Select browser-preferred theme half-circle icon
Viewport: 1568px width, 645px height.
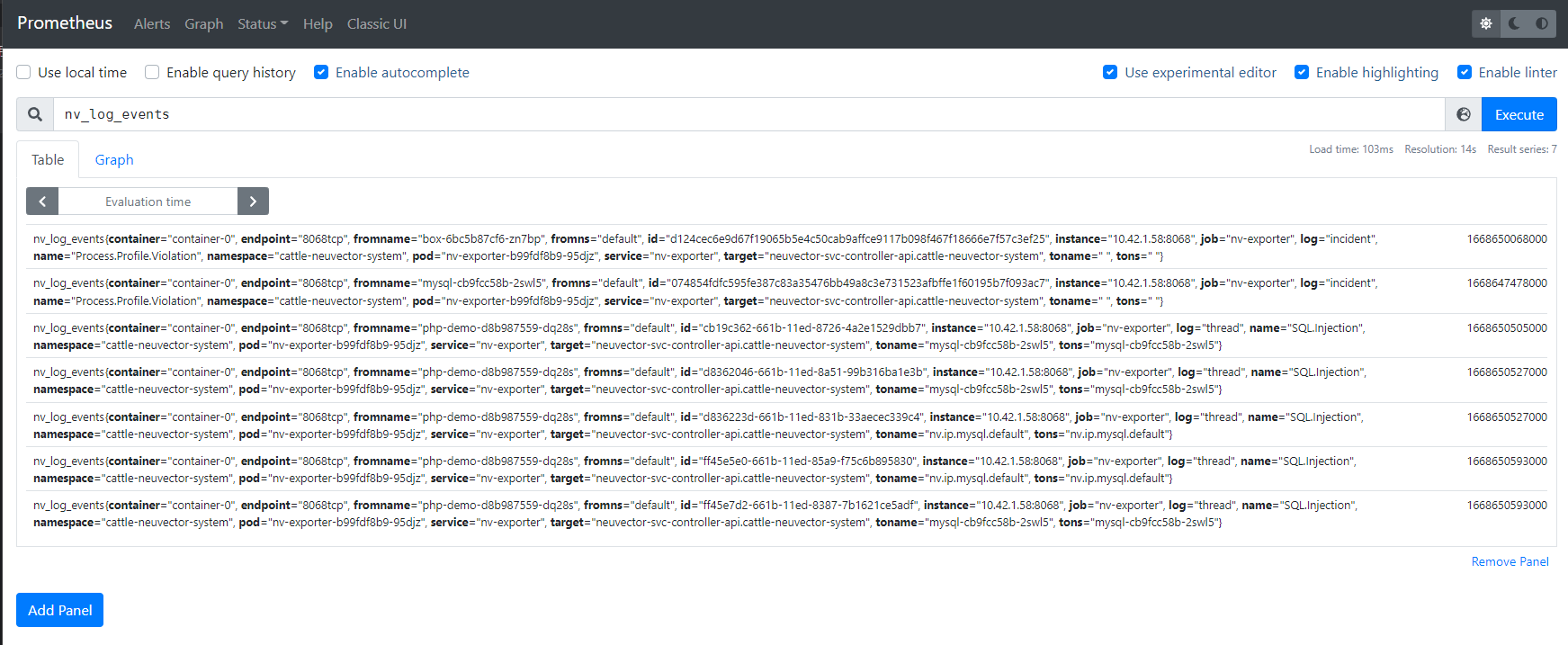(1542, 23)
